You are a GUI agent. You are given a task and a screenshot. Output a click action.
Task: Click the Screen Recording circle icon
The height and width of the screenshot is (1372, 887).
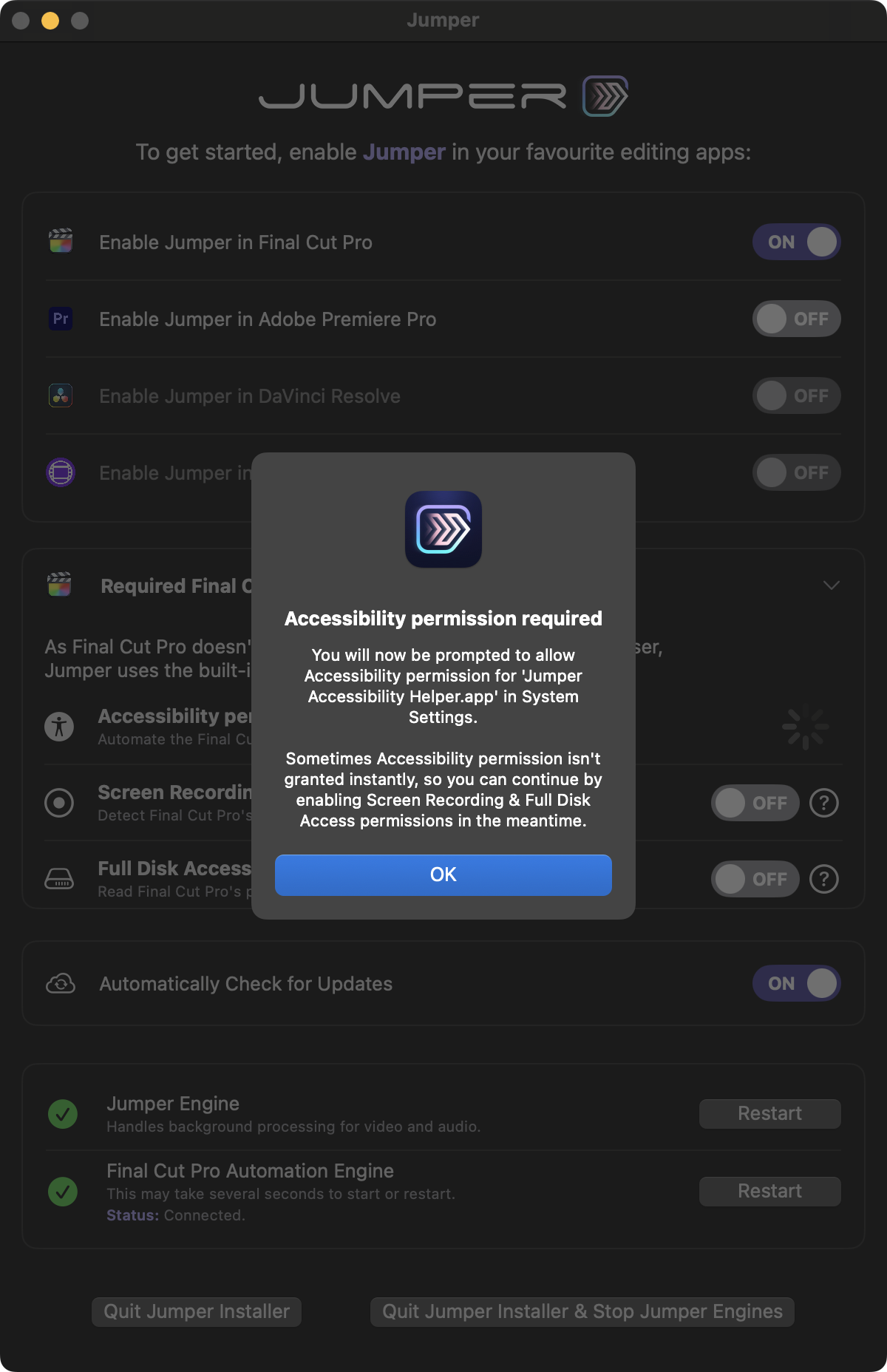point(59,803)
